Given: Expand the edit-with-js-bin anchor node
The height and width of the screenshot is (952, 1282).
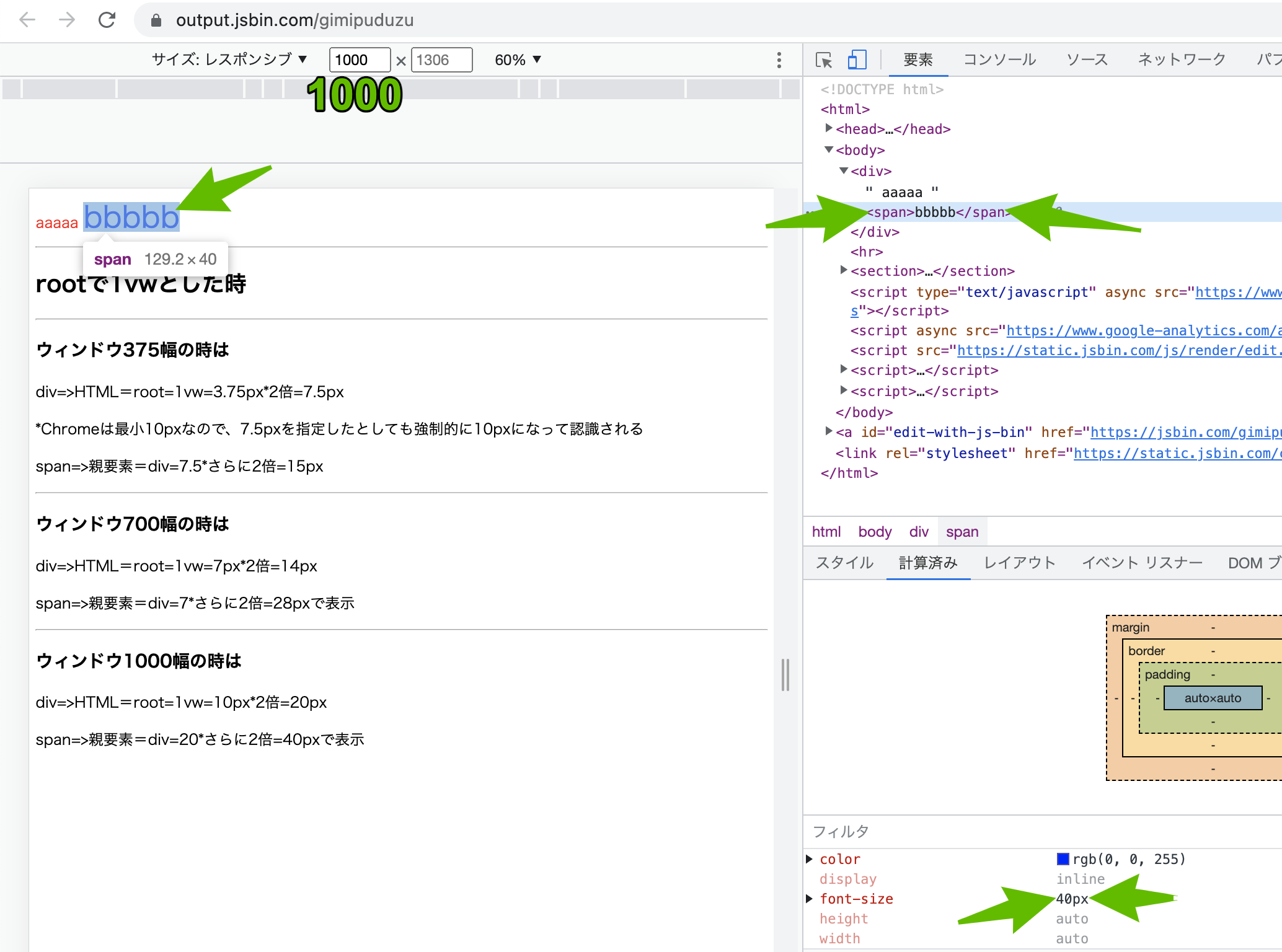Looking at the screenshot, I should coord(829,431).
